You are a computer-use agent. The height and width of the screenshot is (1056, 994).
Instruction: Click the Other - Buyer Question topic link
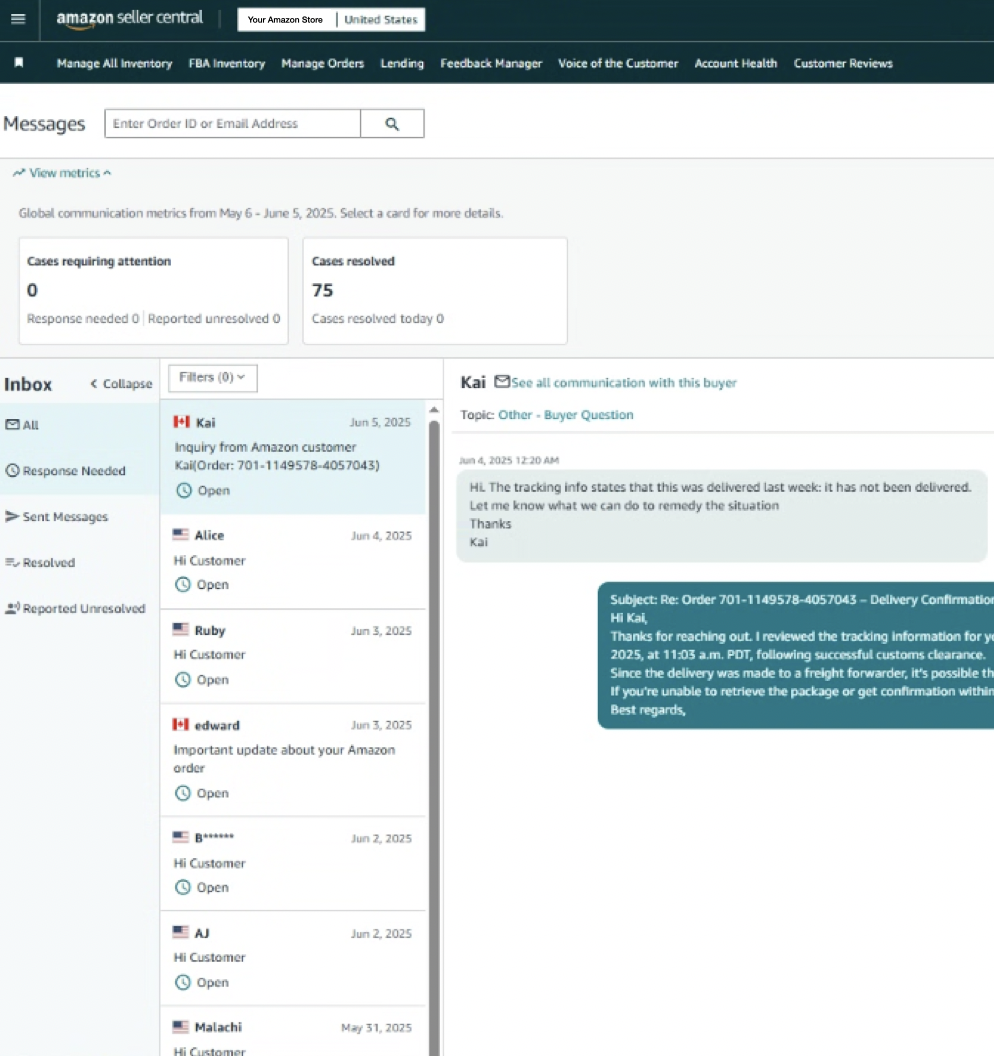566,415
